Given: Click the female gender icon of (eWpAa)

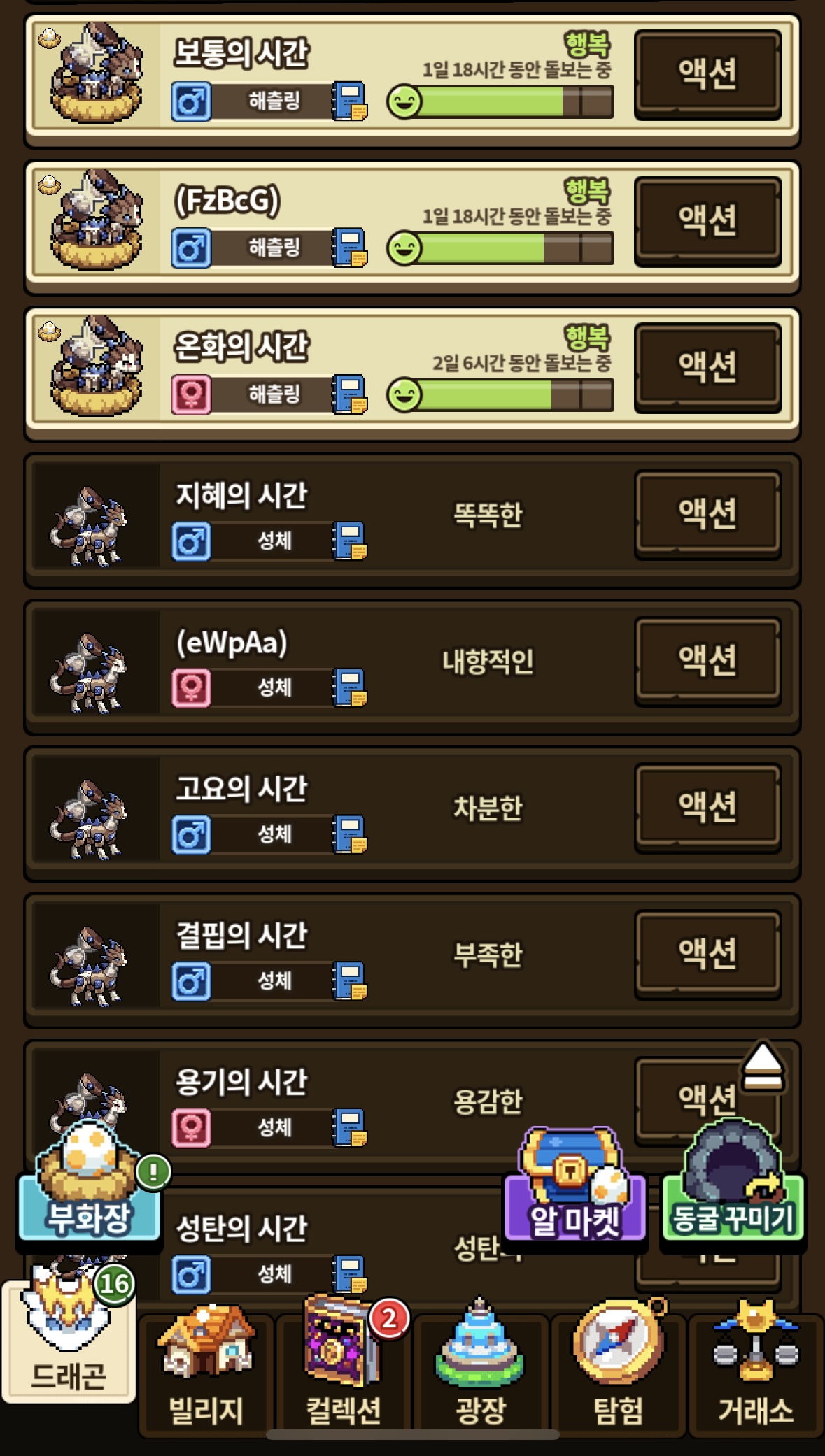Looking at the screenshot, I should point(191,688).
